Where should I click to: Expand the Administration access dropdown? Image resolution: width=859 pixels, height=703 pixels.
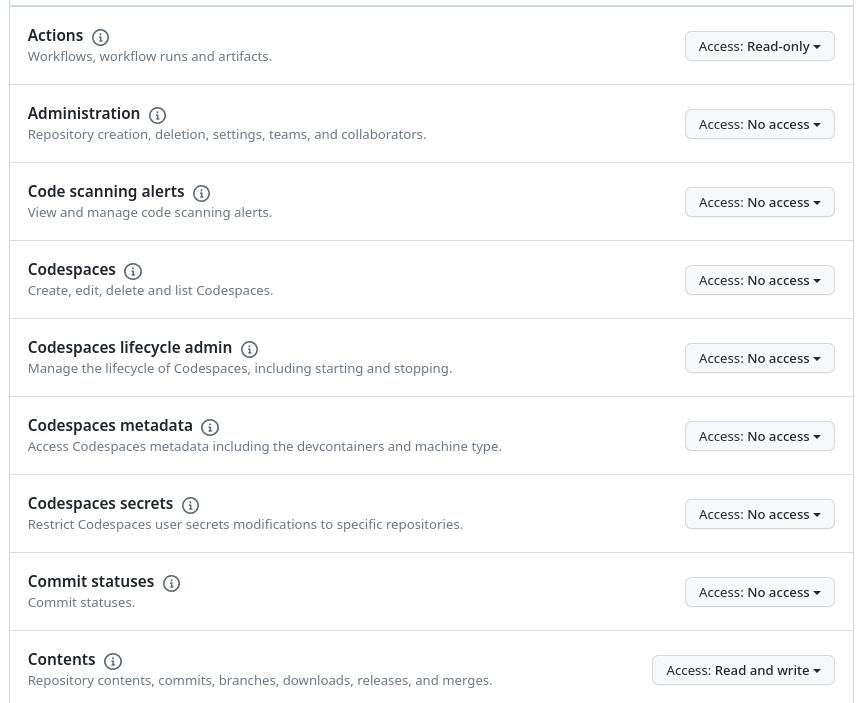tap(759, 124)
